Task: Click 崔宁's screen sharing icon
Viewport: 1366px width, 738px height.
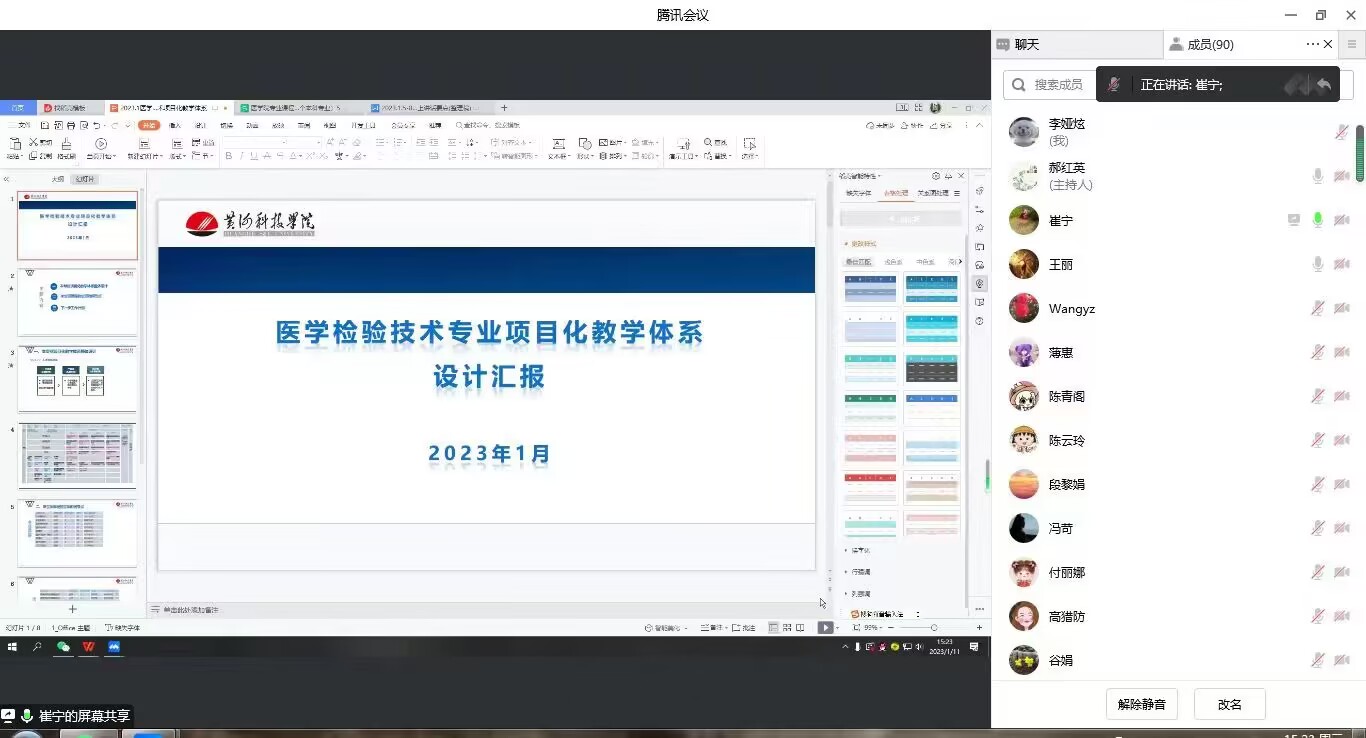Action: (x=1294, y=220)
